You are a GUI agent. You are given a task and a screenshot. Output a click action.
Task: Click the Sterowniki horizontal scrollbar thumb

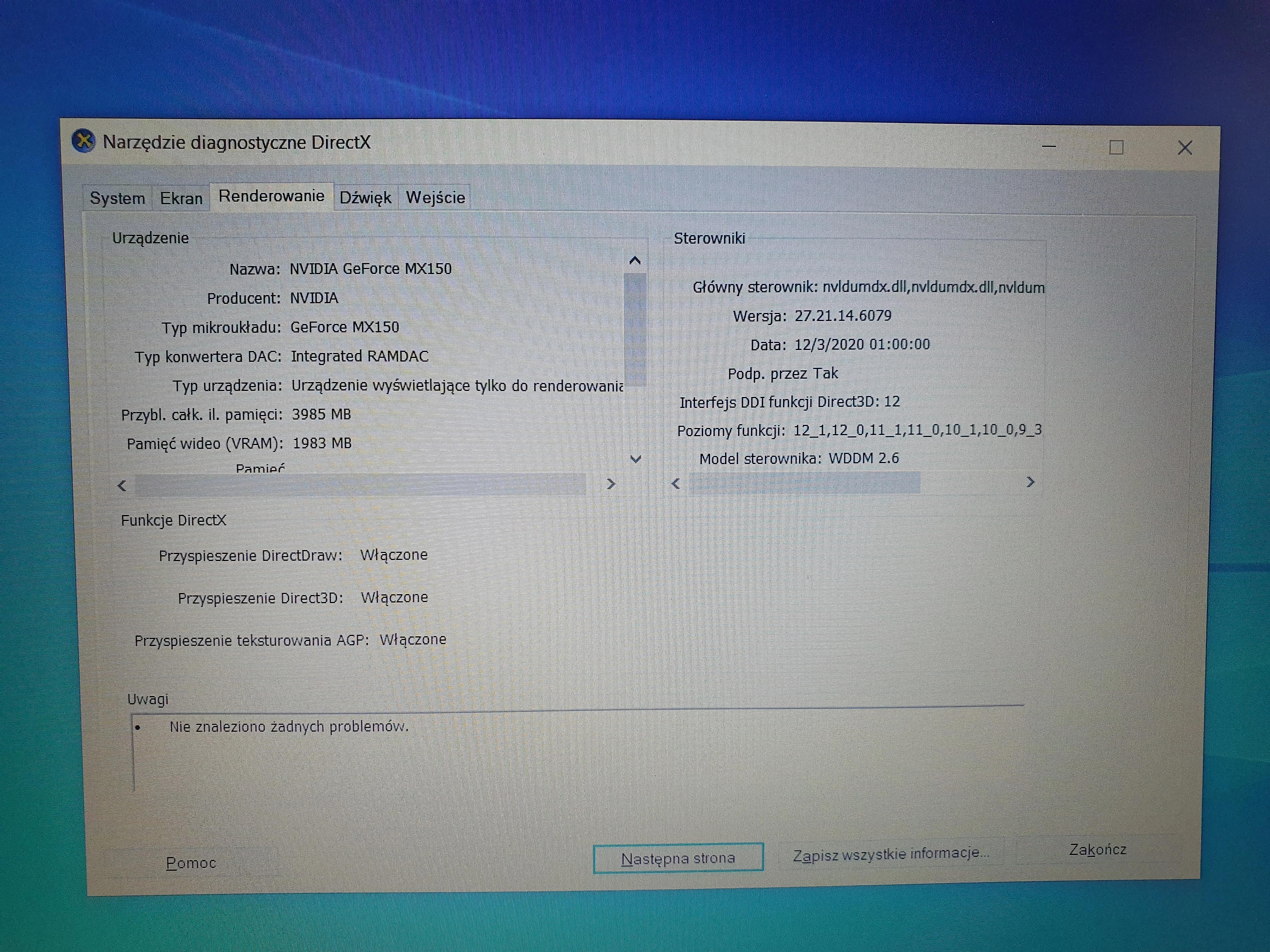[x=804, y=483]
